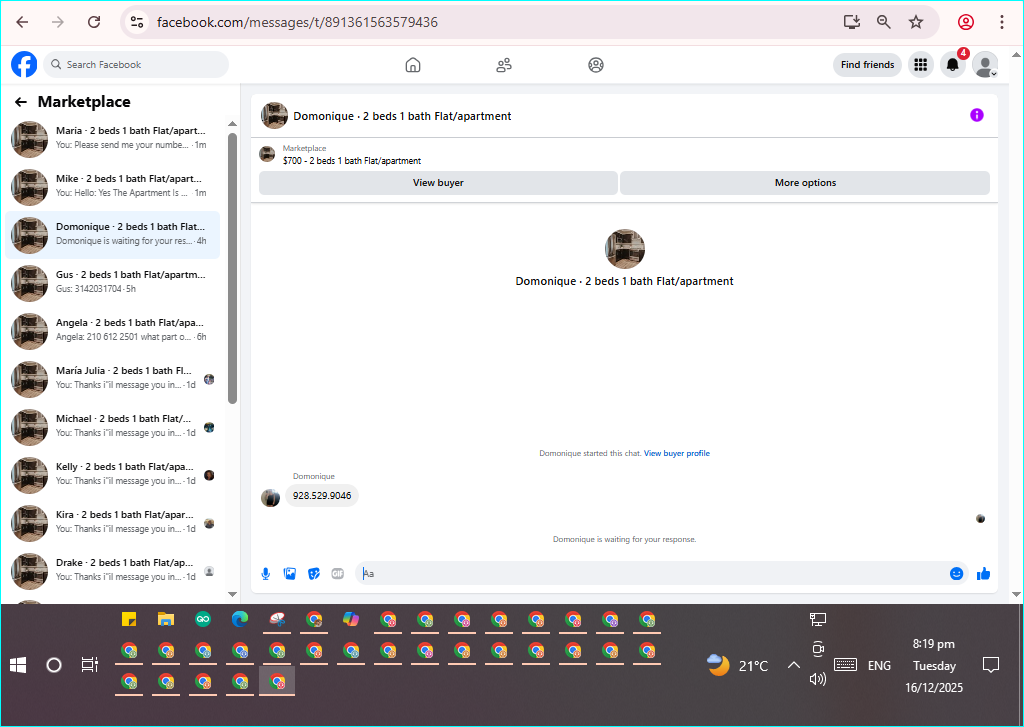Click the voice clip microphone icon
The image size is (1024, 727).
[266, 574]
